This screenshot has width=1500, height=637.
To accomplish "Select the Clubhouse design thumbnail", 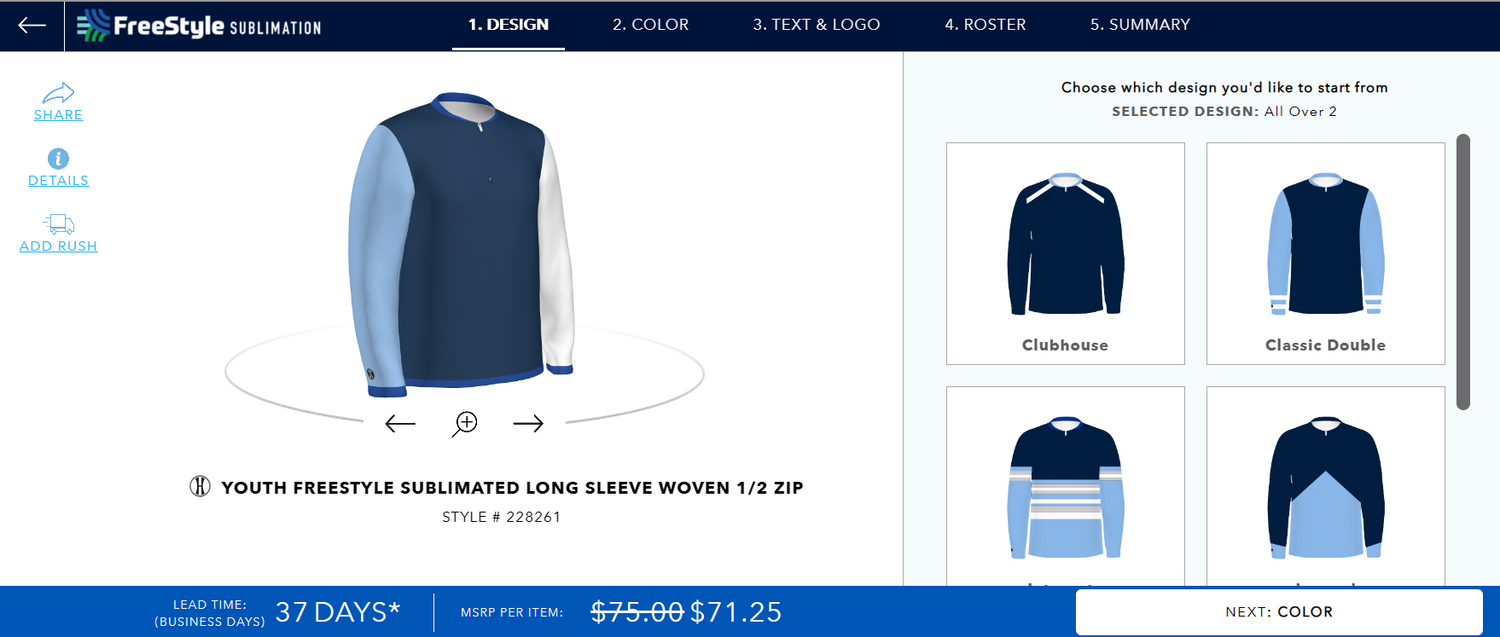I will [x=1065, y=253].
